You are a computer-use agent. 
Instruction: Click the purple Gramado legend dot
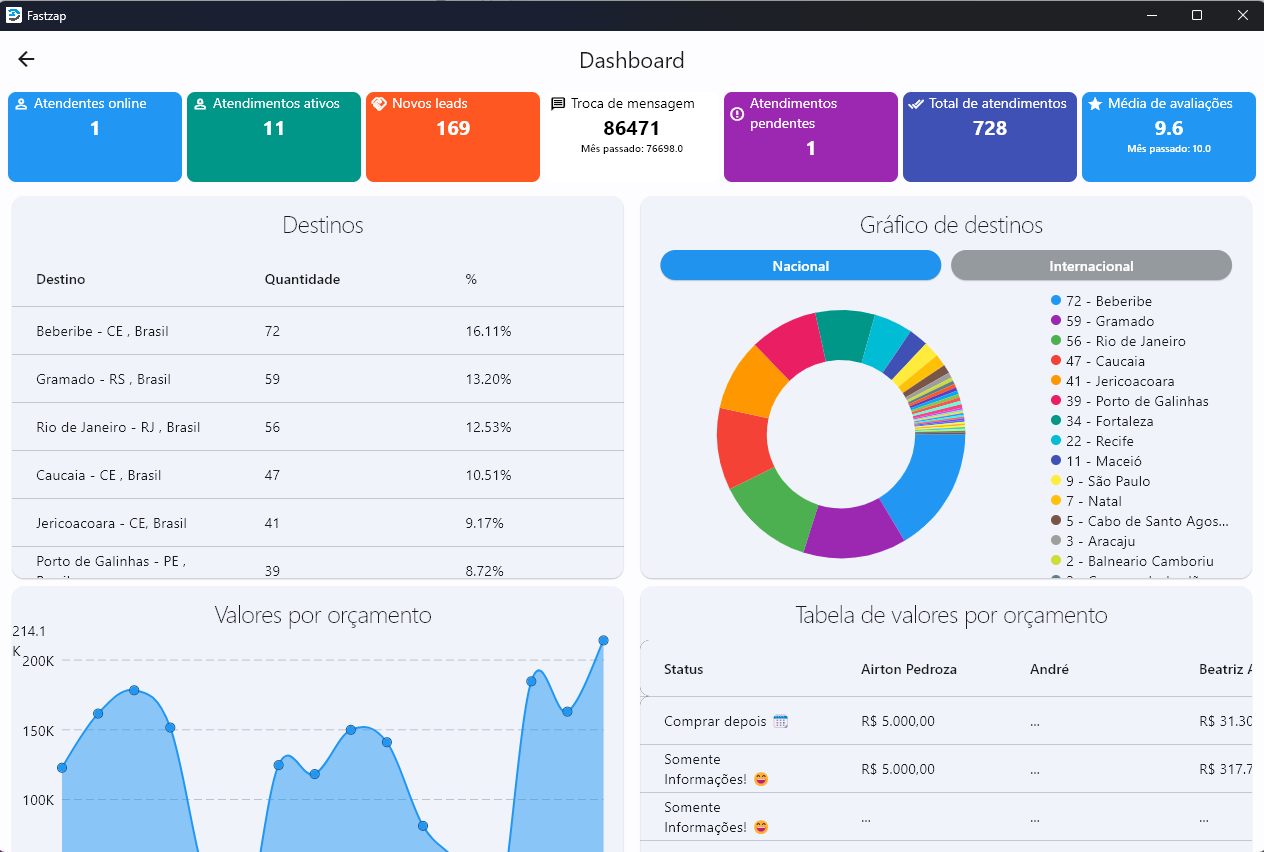[x=1056, y=321]
